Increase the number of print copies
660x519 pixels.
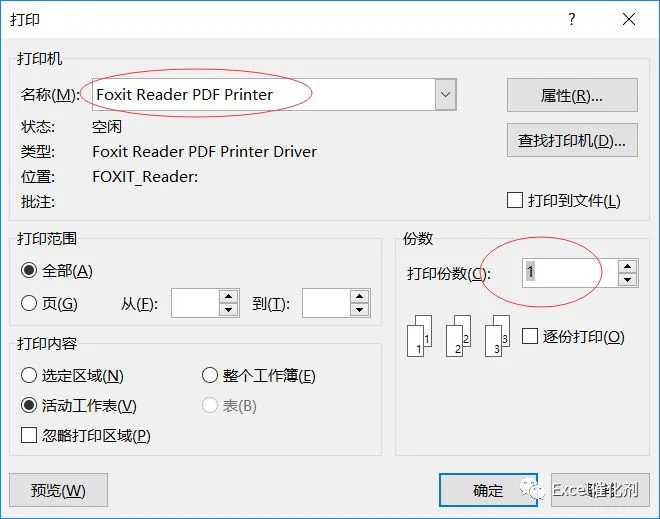[628, 266]
